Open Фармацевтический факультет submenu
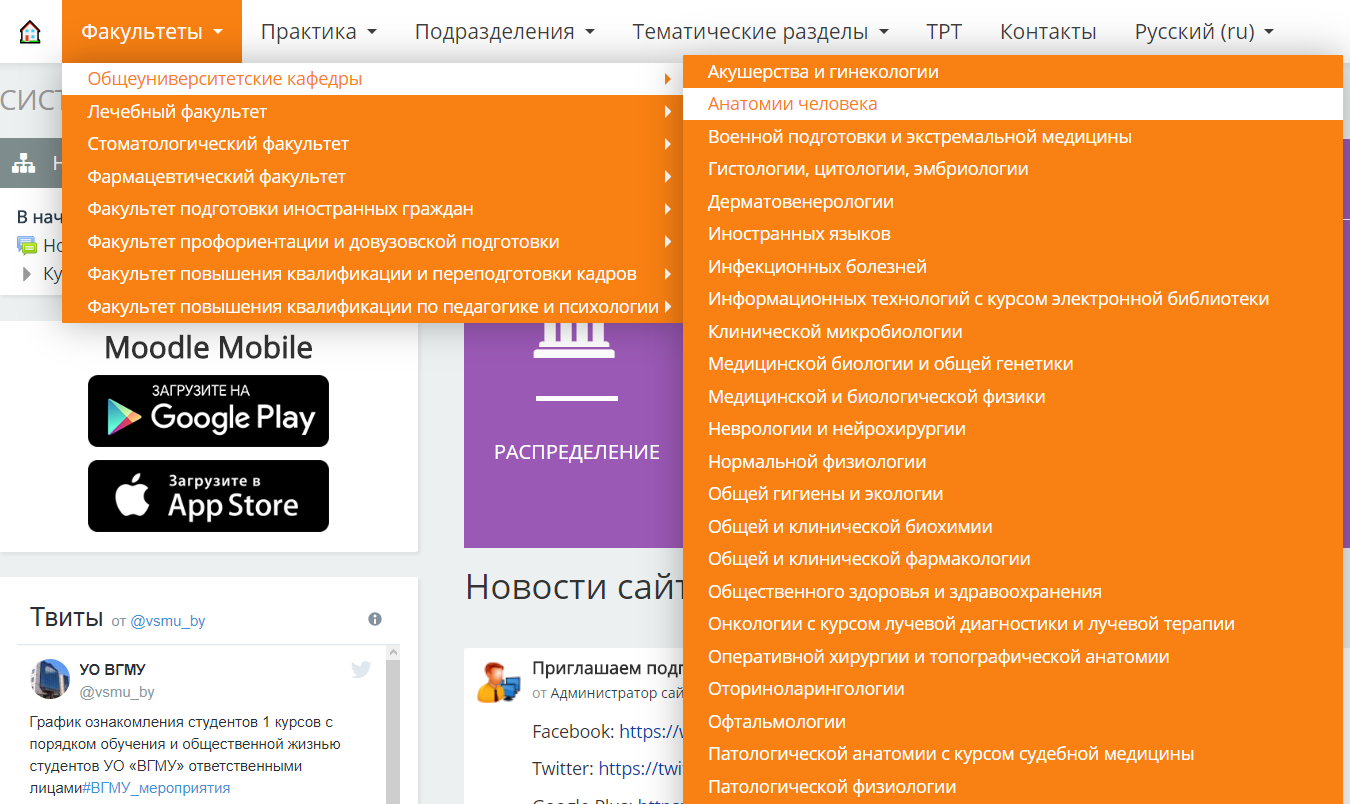The height and width of the screenshot is (804, 1350). point(216,177)
